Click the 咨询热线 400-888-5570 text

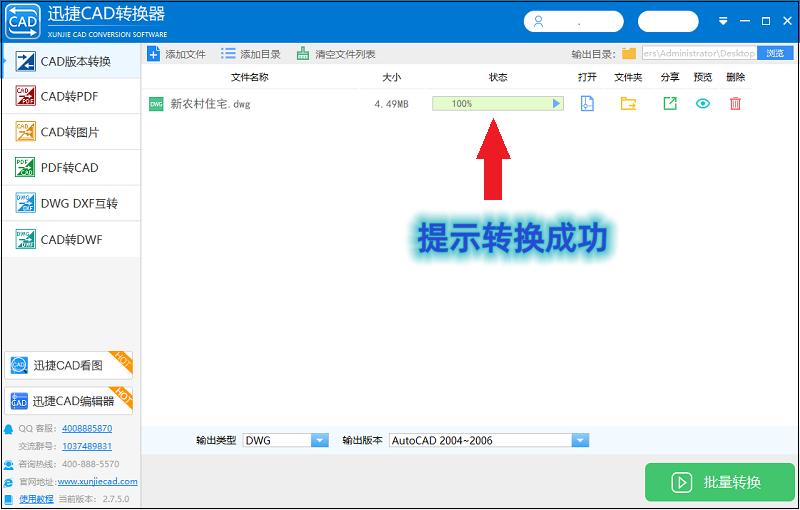click(69, 464)
